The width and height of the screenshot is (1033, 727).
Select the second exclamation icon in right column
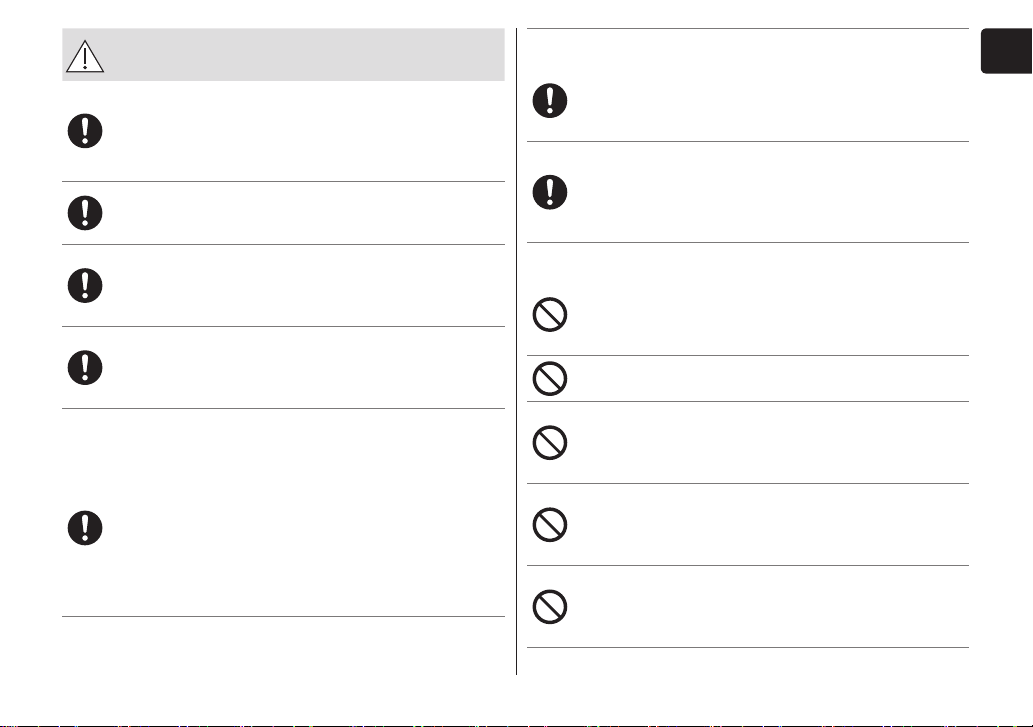pyautogui.click(x=550, y=192)
